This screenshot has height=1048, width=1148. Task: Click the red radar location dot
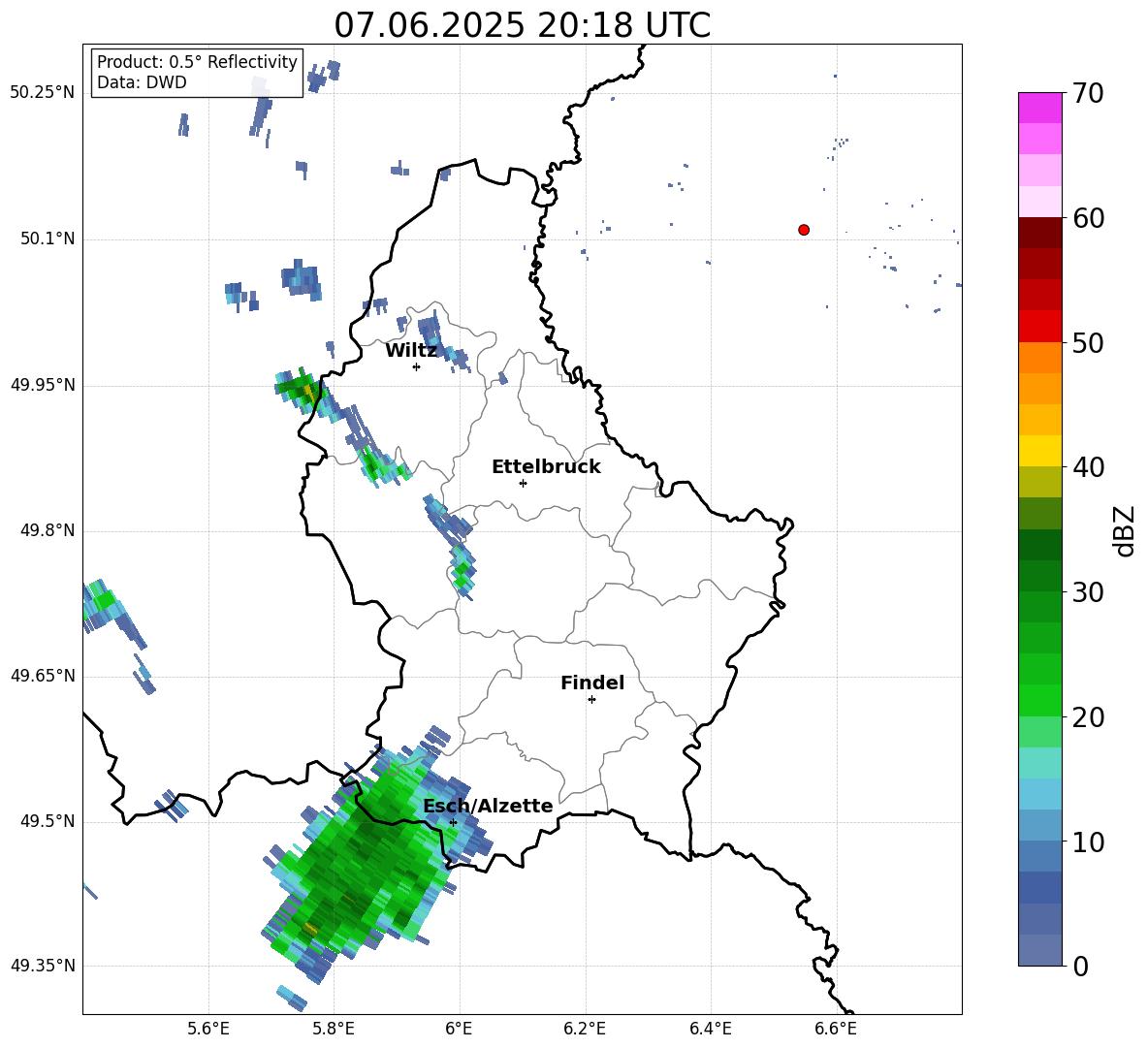tap(804, 230)
